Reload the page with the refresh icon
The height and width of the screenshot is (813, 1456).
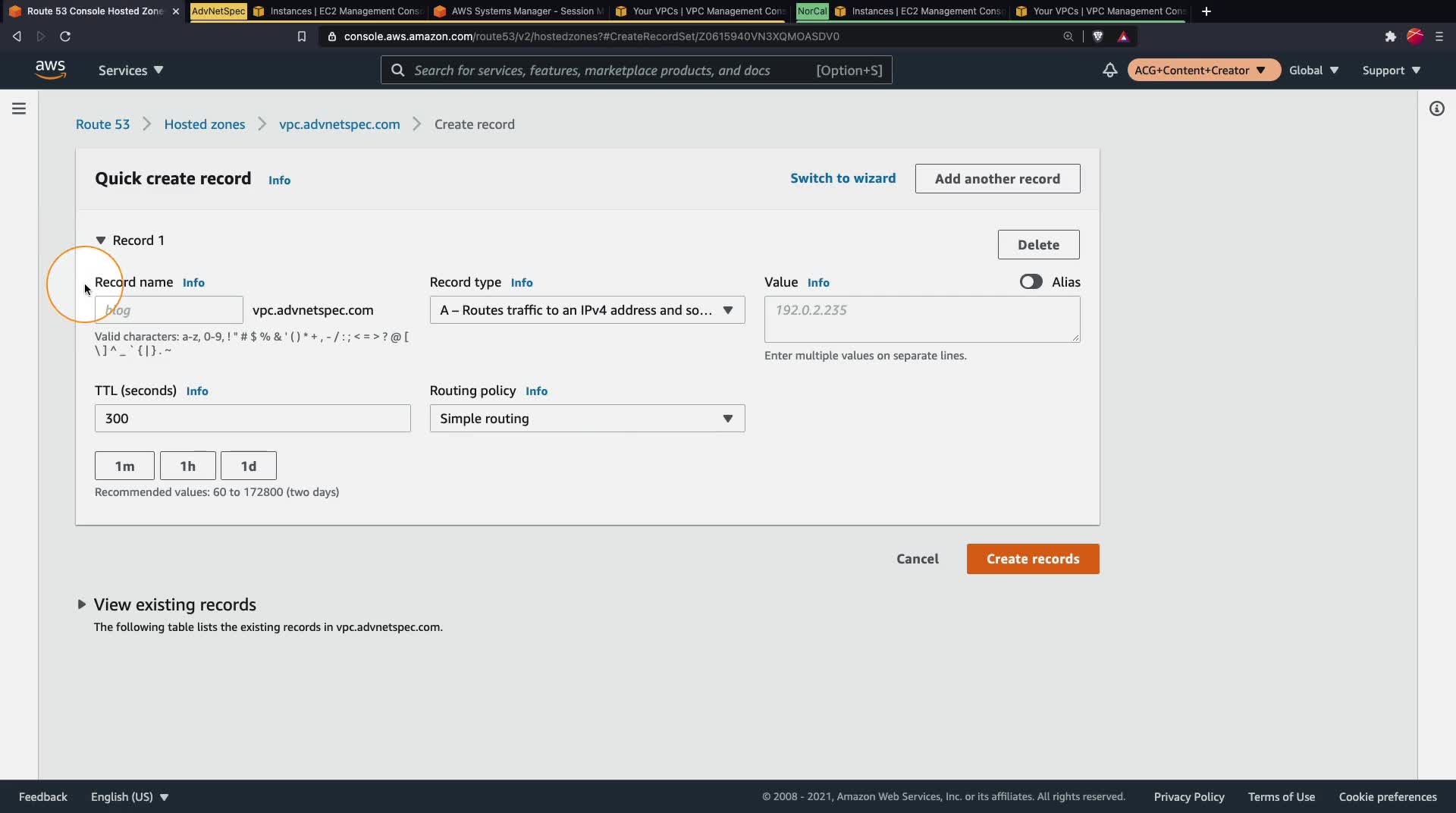[65, 36]
